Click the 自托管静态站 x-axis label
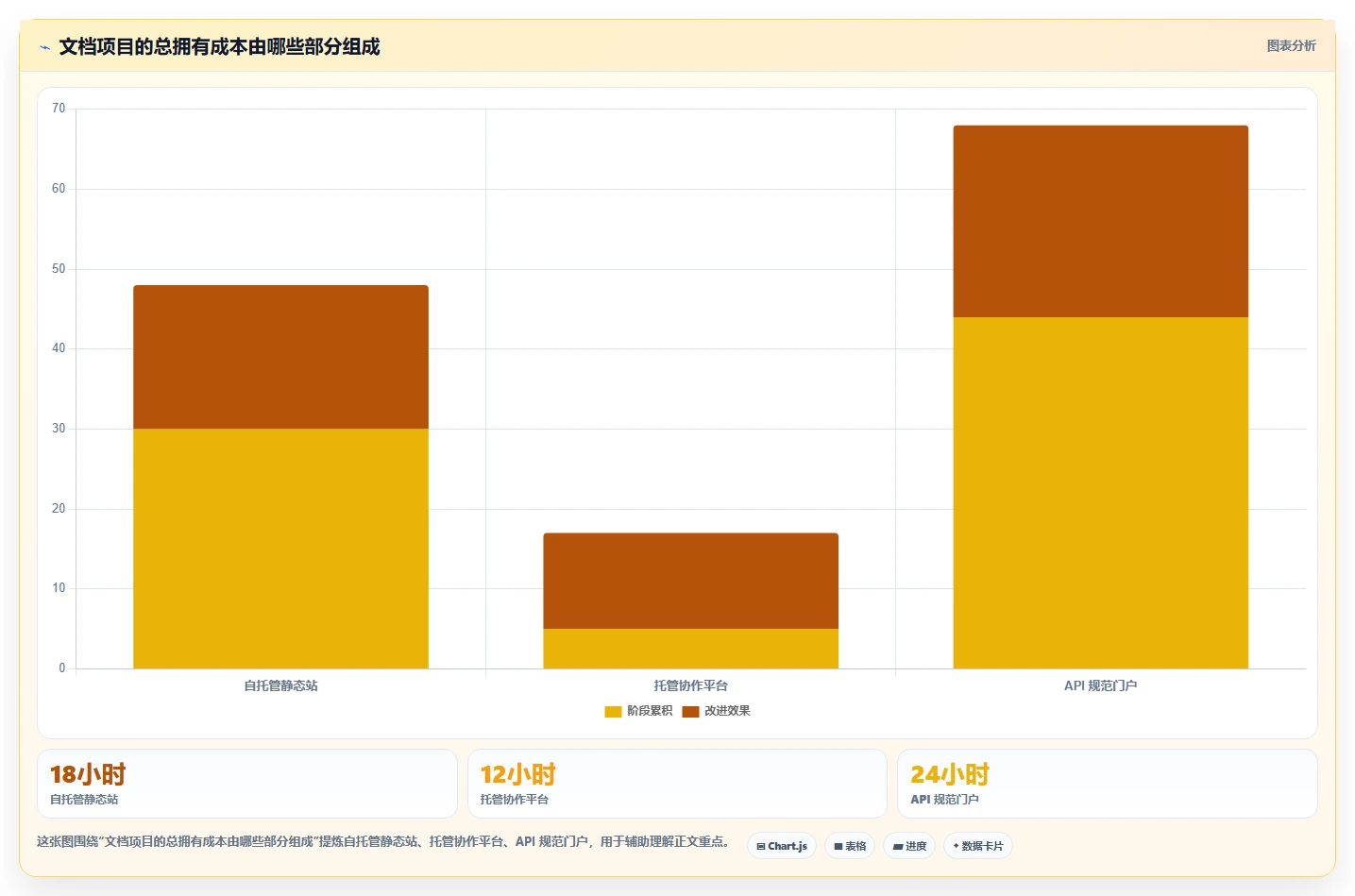This screenshot has height=896, width=1355. click(x=280, y=685)
